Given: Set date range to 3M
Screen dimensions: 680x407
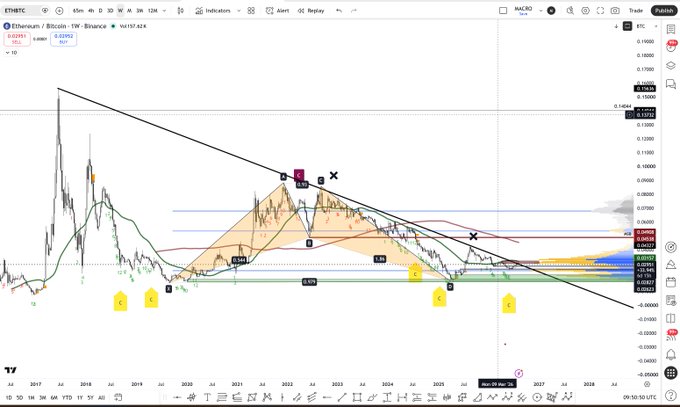Looking at the screenshot, I should (x=42, y=397).
